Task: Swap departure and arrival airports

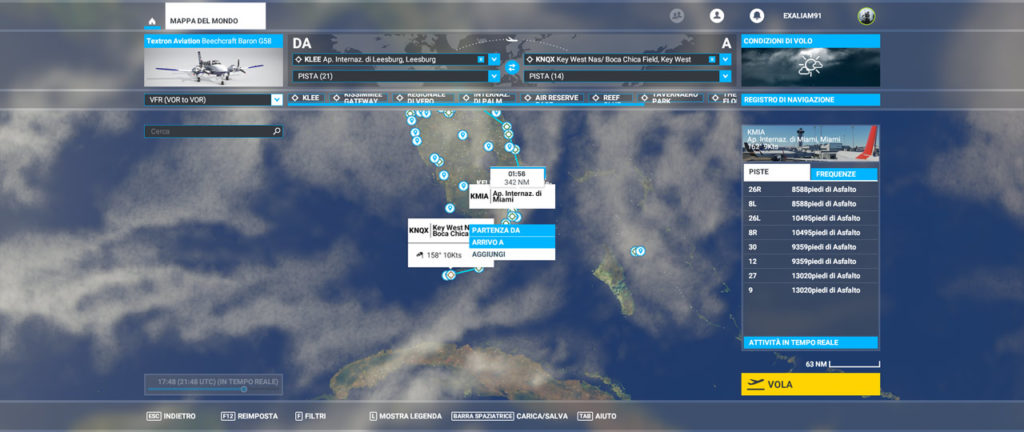Action: tap(512, 67)
